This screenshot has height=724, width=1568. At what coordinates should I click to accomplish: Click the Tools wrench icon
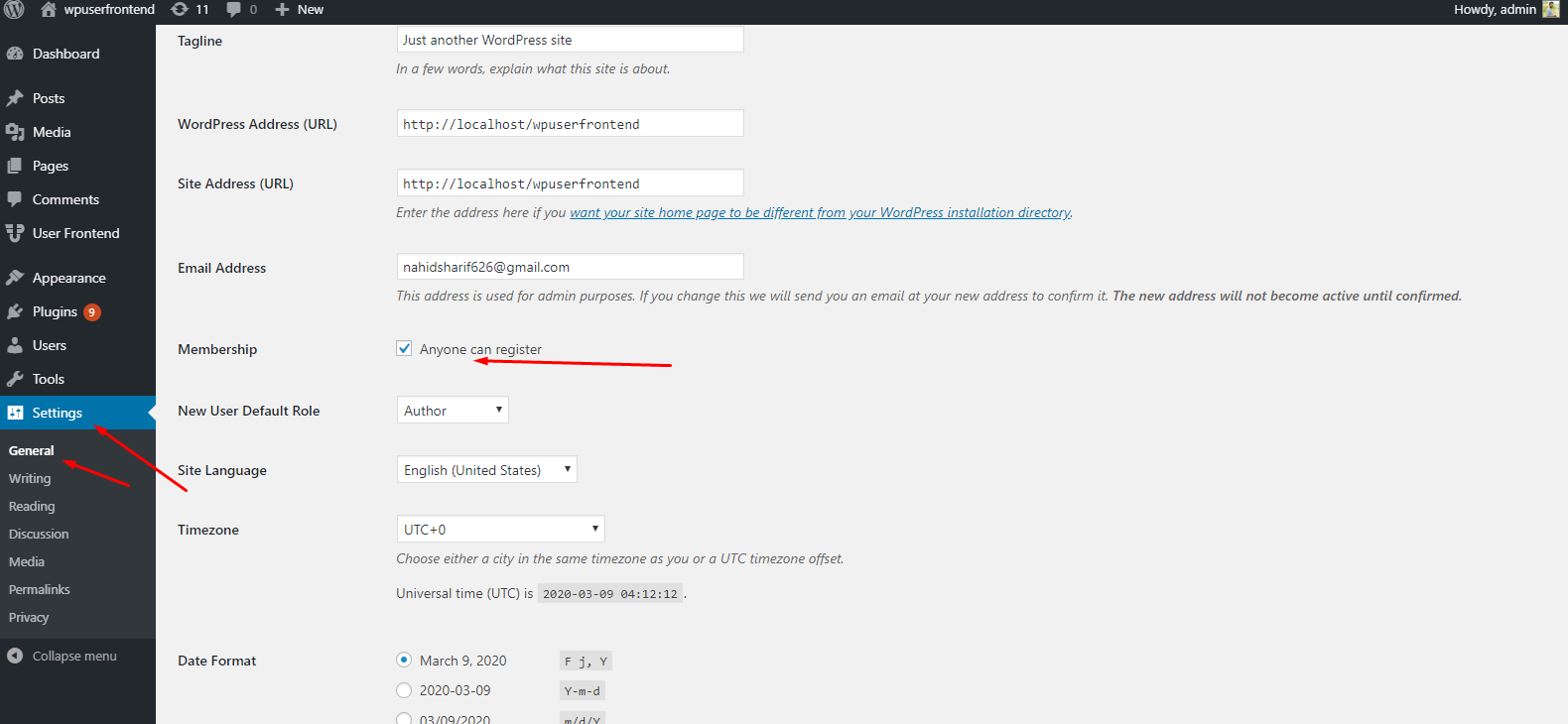[x=15, y=379]
